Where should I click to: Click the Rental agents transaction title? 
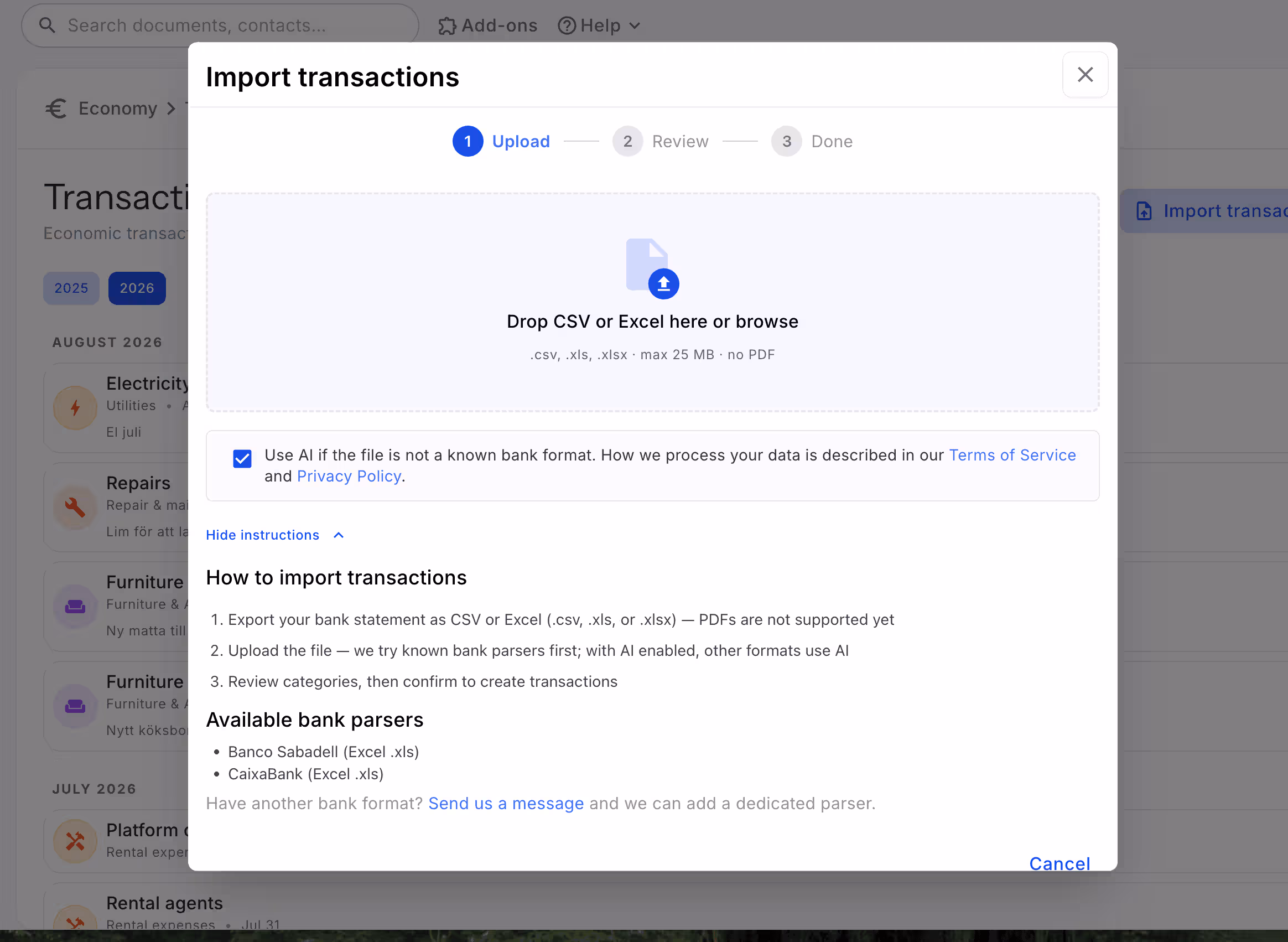point(165,903)
